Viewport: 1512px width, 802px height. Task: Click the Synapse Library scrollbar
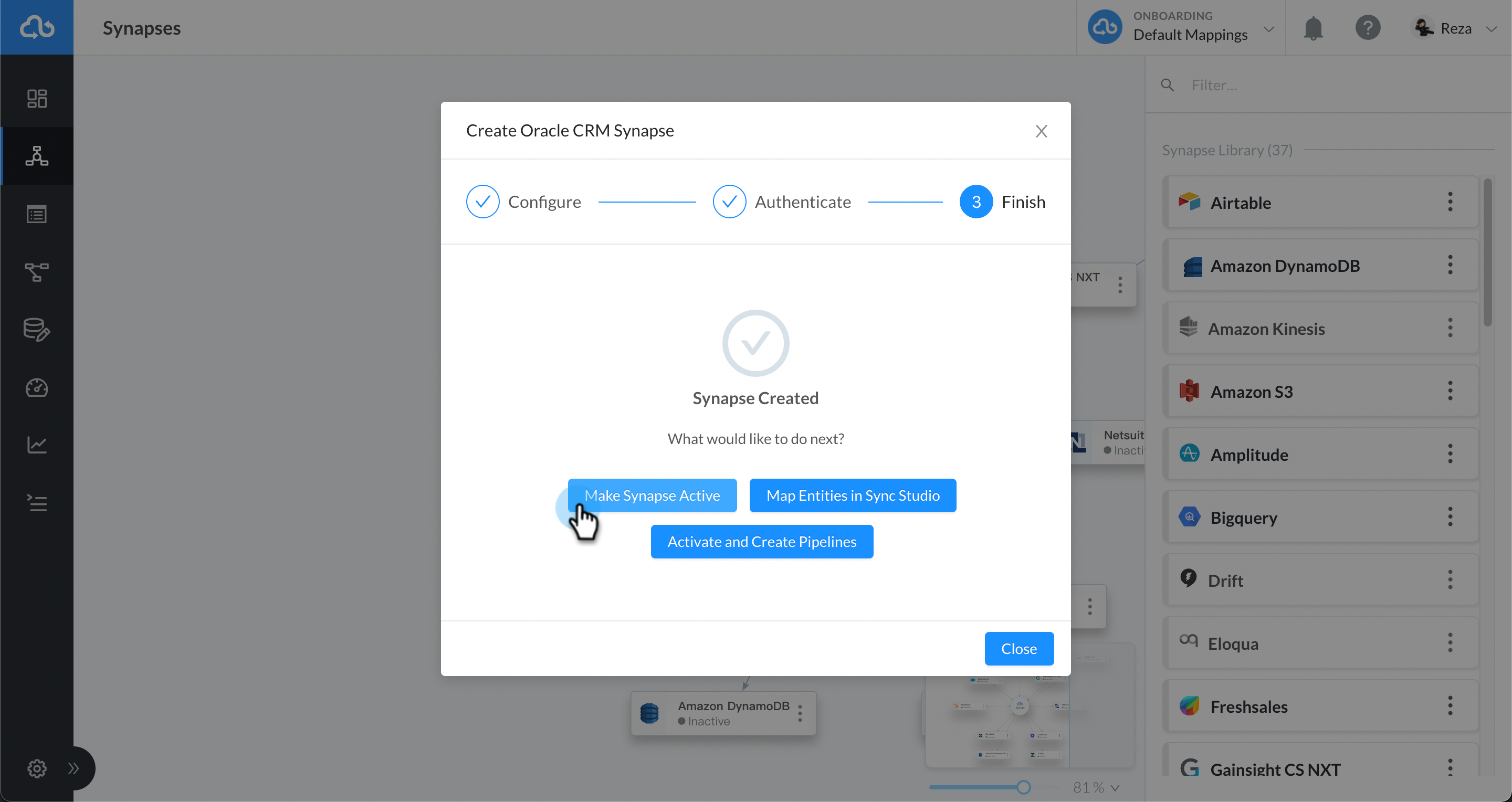1487,252
